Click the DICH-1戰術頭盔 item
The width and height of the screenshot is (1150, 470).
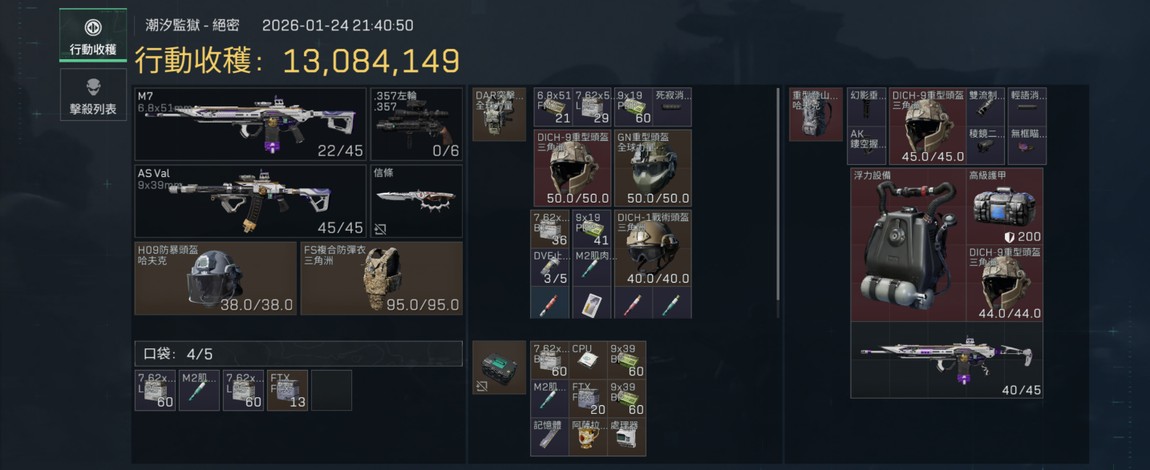[x=653, y=248]
